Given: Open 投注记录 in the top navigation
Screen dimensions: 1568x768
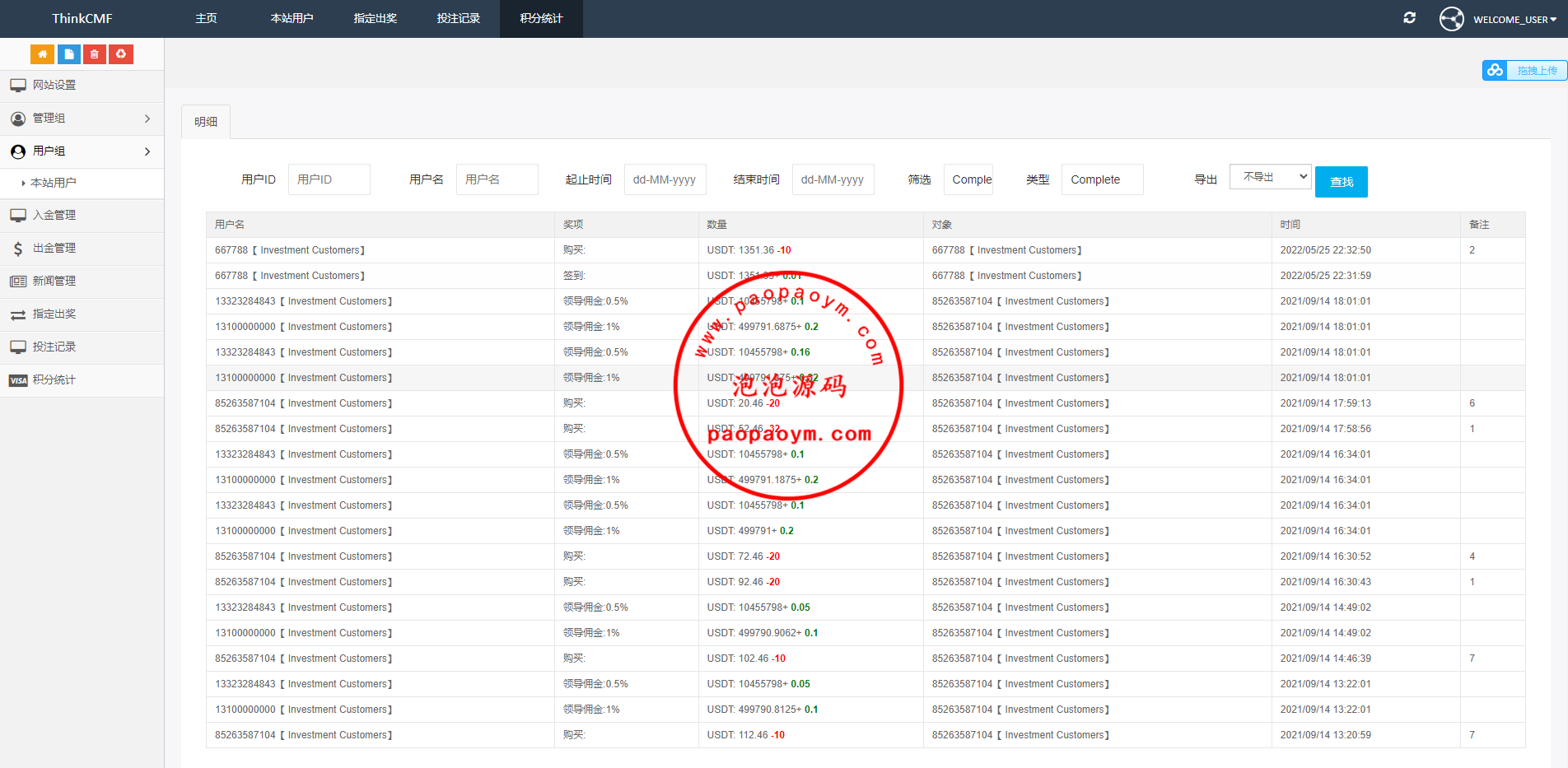Looking at the screenshot, I should (x=458, y=19).
